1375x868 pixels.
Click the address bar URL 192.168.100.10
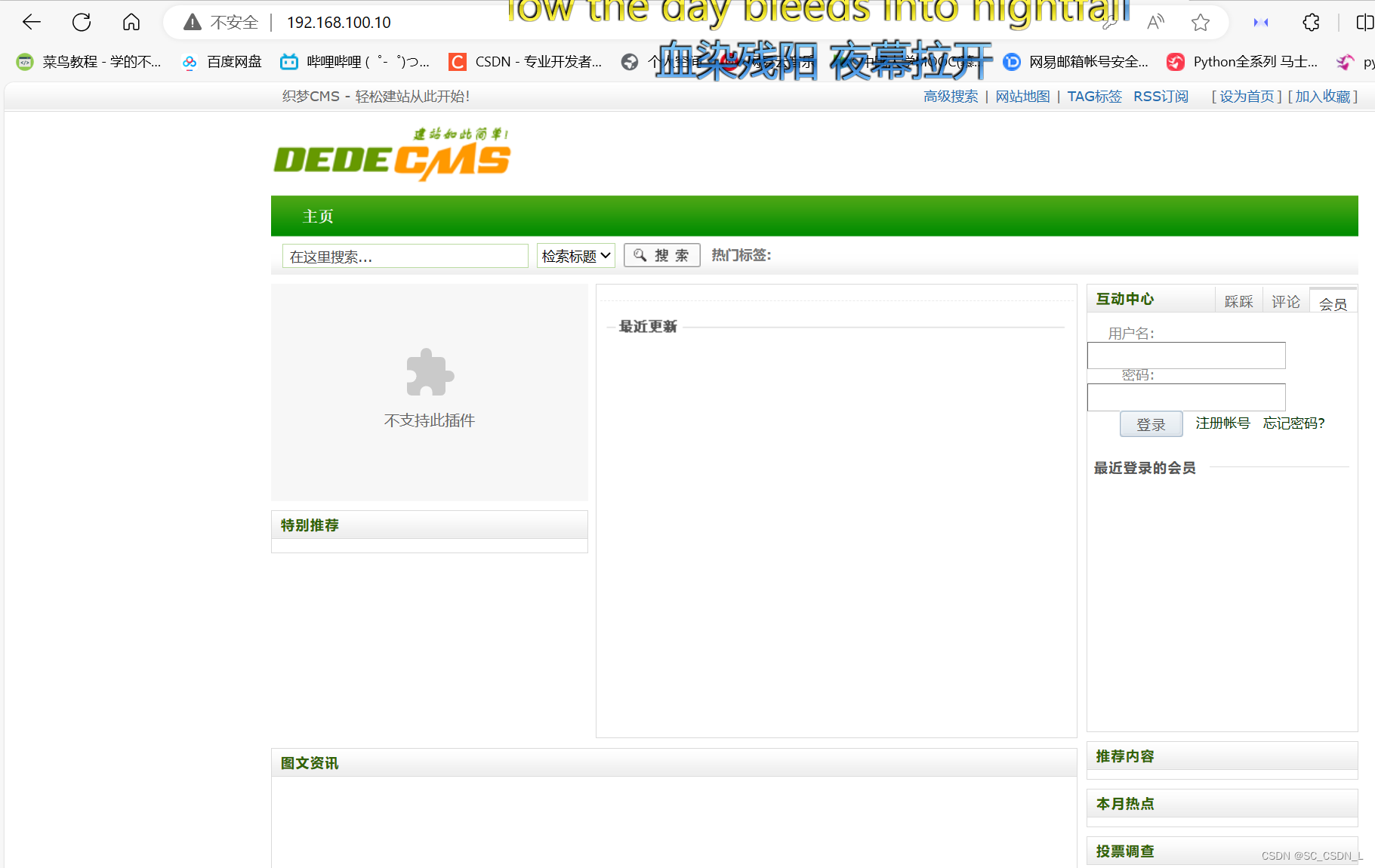click(339, 23)
